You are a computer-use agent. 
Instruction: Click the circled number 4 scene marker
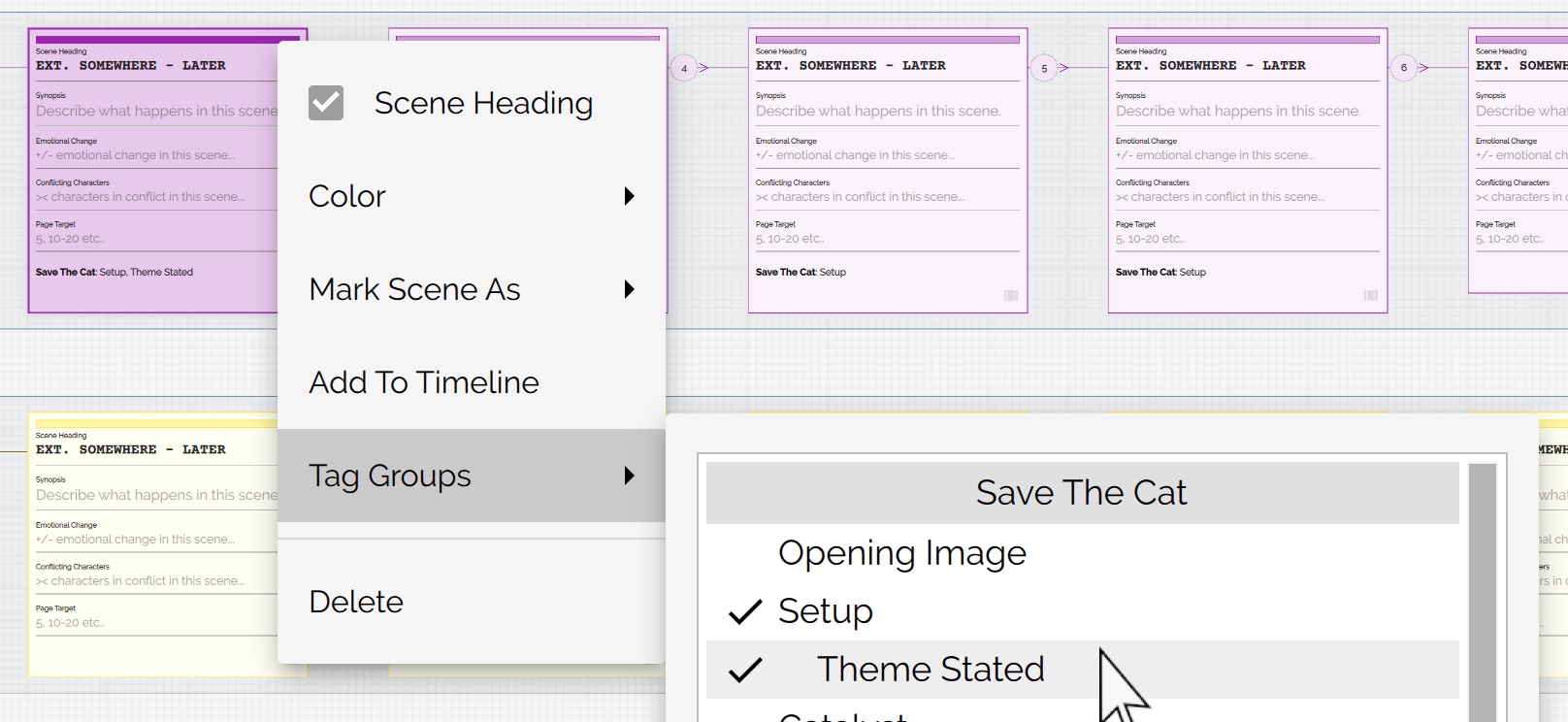pos(684,68)
